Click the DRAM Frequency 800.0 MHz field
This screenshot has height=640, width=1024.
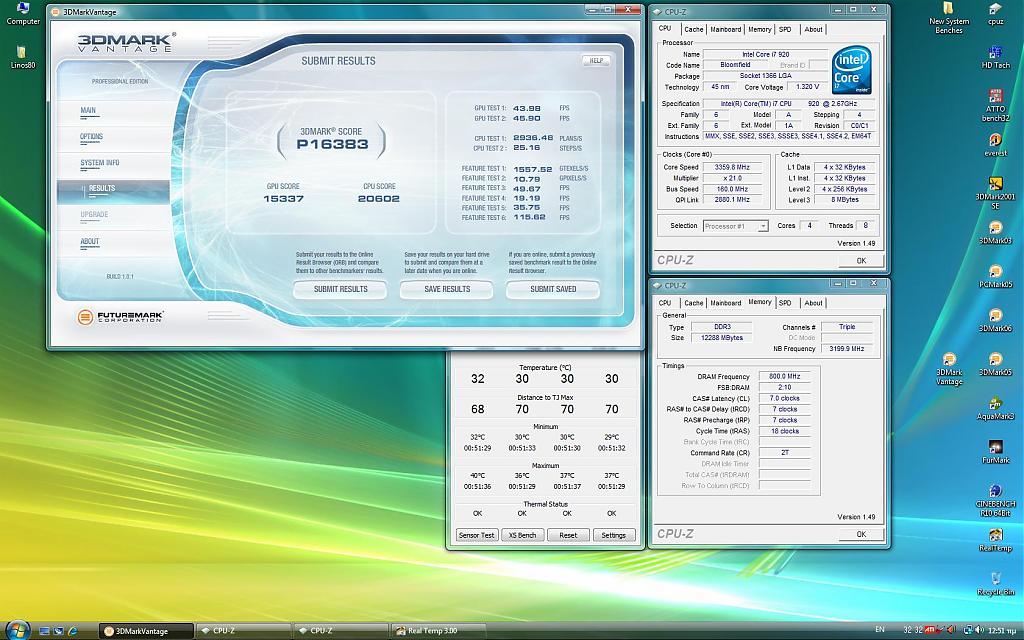pos(785,377)
